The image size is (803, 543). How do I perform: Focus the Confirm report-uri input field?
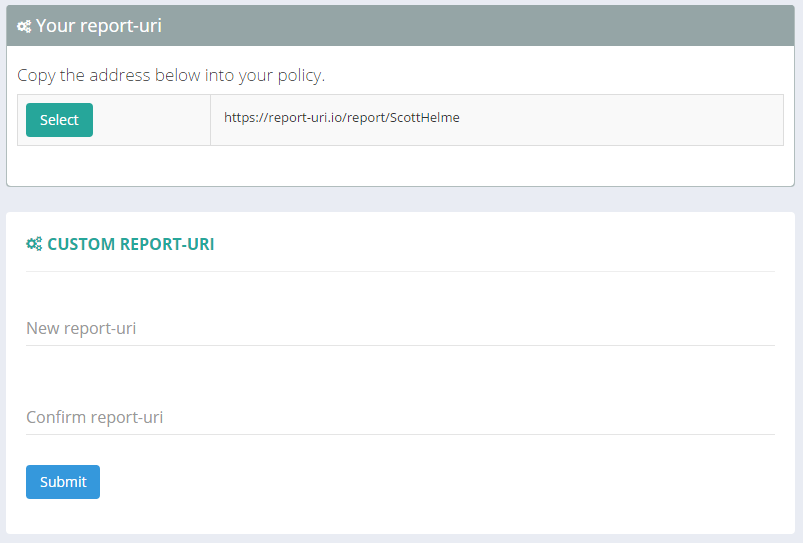click(400, 417)
